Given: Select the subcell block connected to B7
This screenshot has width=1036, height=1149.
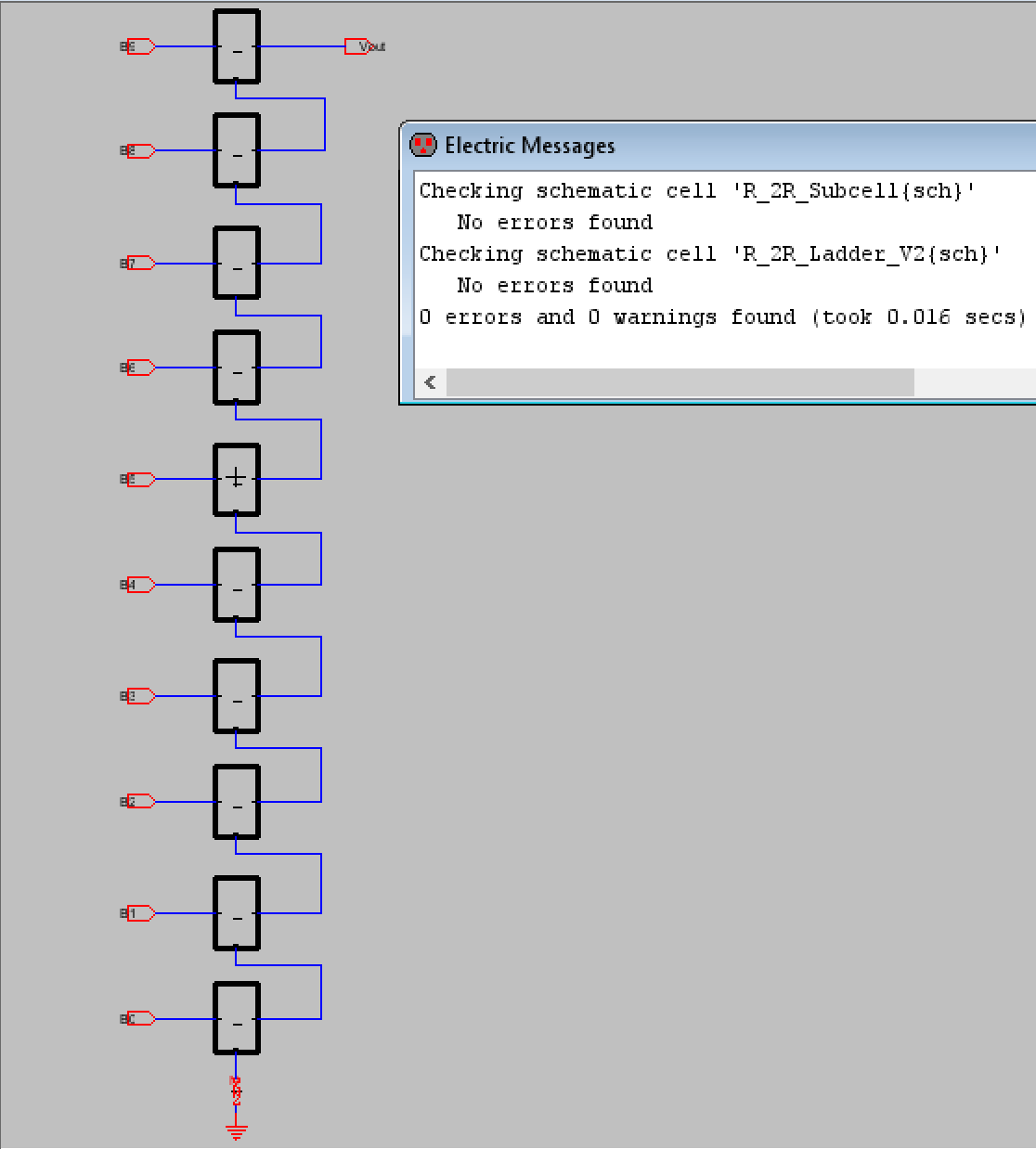Looking at the screenshot, I should tap(237, 263).
